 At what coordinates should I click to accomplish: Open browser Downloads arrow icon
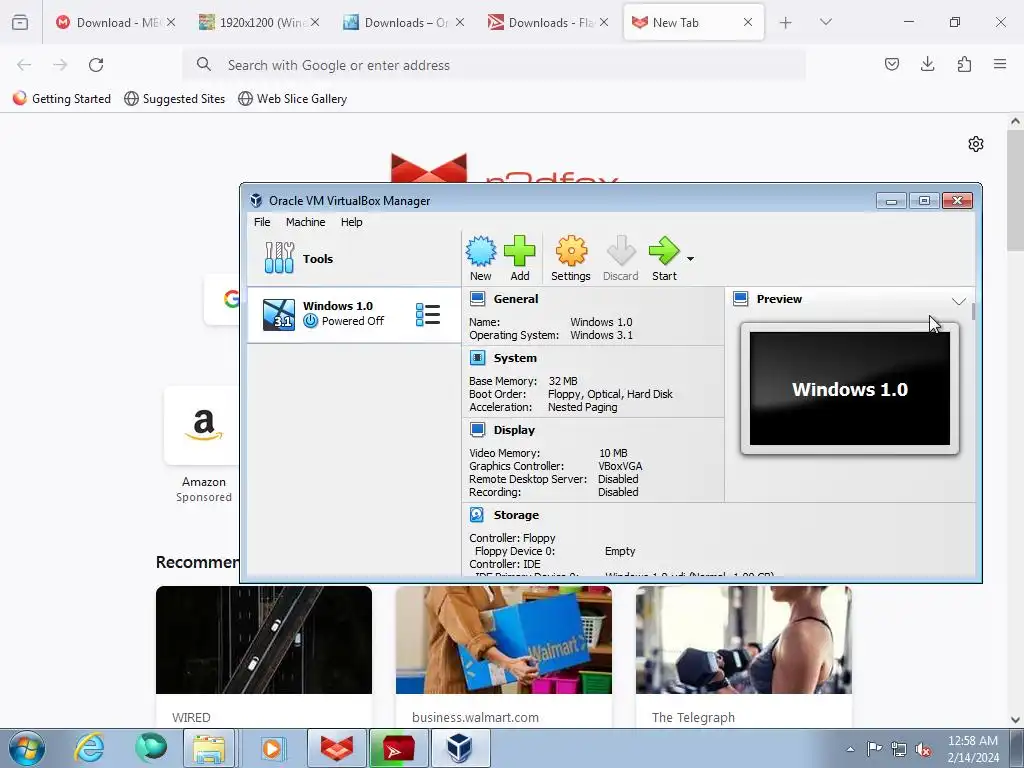click(x=927, y=64)
